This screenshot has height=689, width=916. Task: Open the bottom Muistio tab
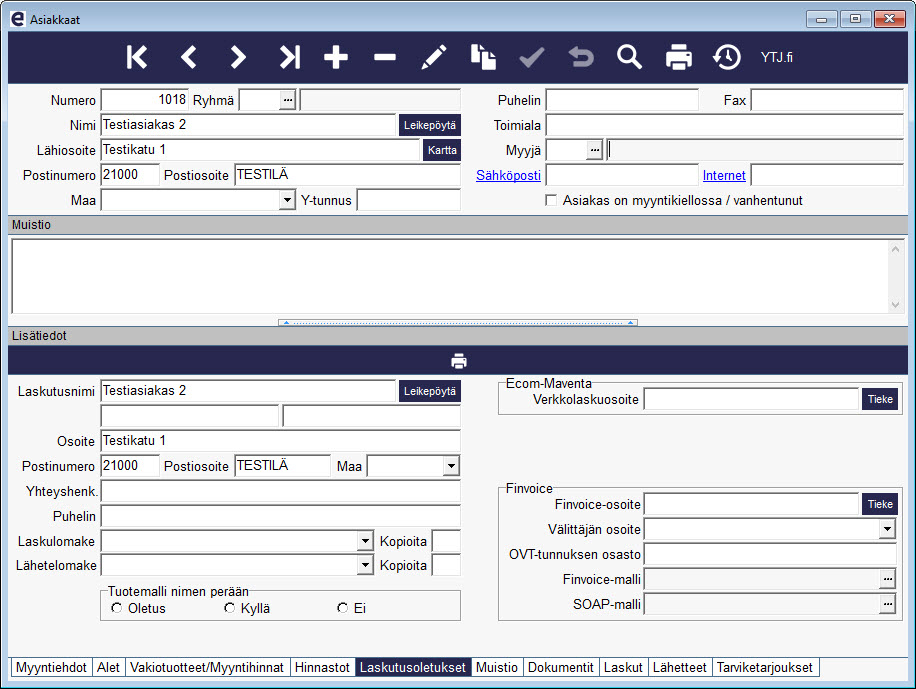pos(497,667)
